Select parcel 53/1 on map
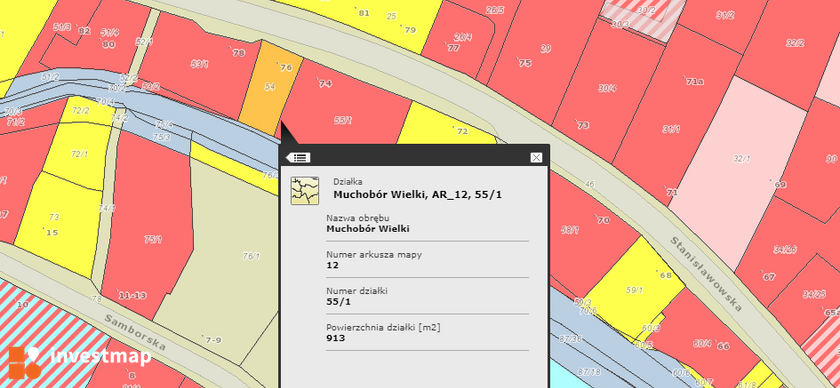 pyautogui.click(x=199, y=64)
